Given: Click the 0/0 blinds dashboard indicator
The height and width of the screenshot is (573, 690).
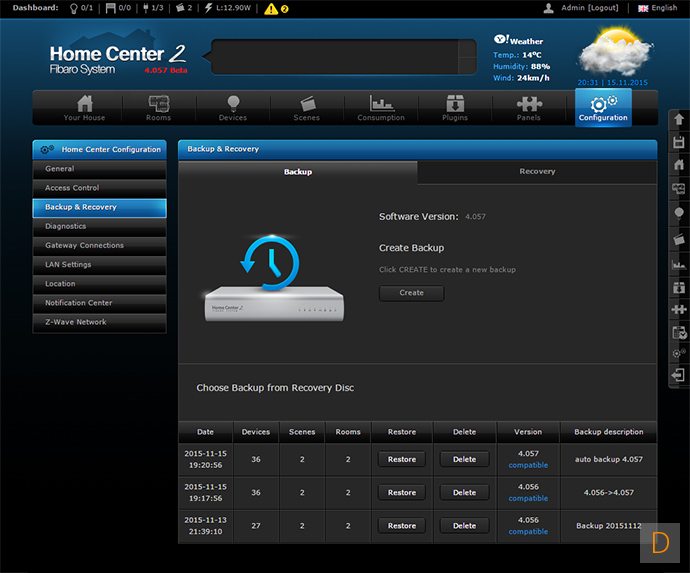Looking at the screenshot, I should (x=118, y=8).
